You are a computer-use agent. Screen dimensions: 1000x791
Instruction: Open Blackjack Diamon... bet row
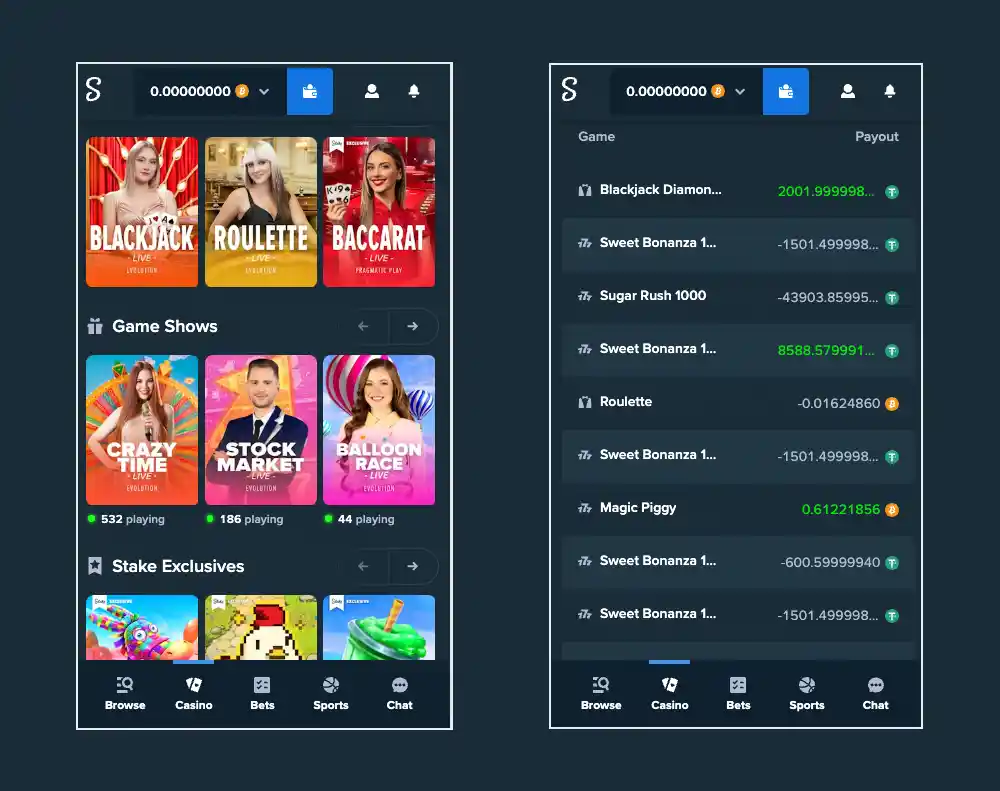tap(739, 191)
